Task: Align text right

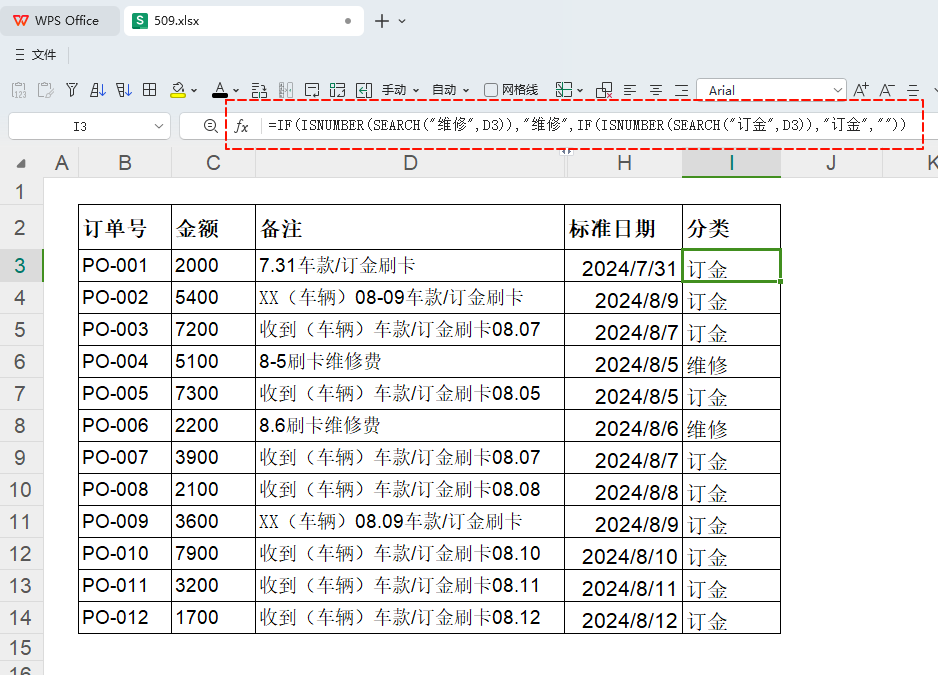Action: click(681, 90)
